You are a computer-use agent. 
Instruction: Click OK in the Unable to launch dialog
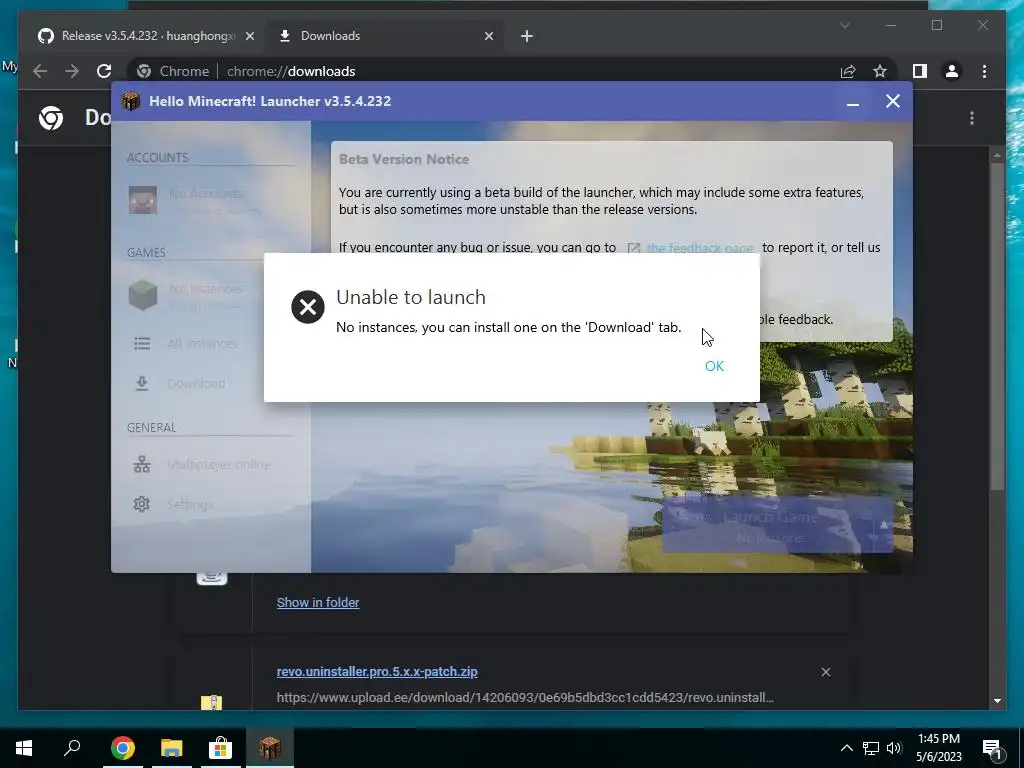[x=714, y=366]
